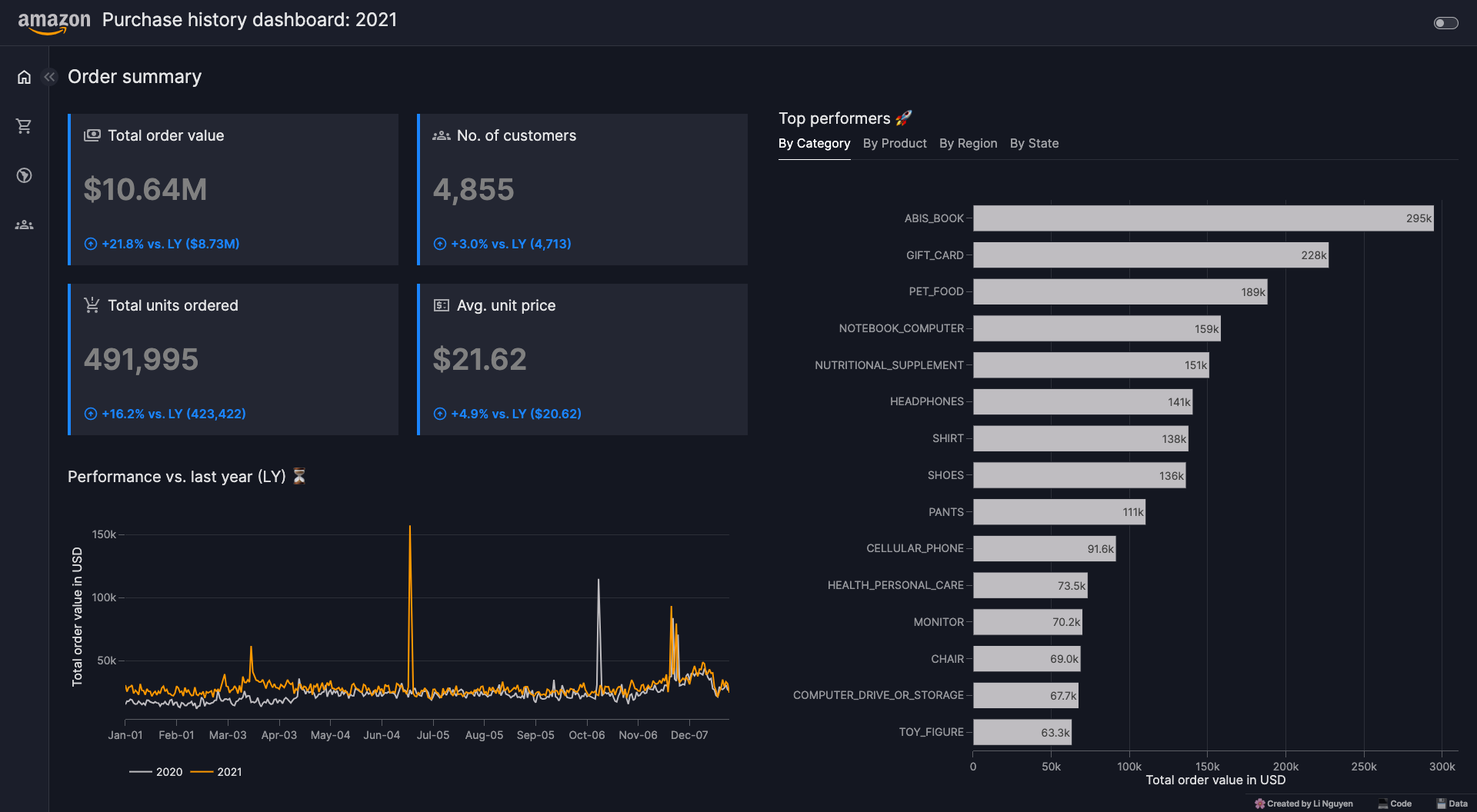The width and height of the screenshot is (1477, 812).
Task: Click the people icon on No. of customers card
Action: tap(442, 135)
